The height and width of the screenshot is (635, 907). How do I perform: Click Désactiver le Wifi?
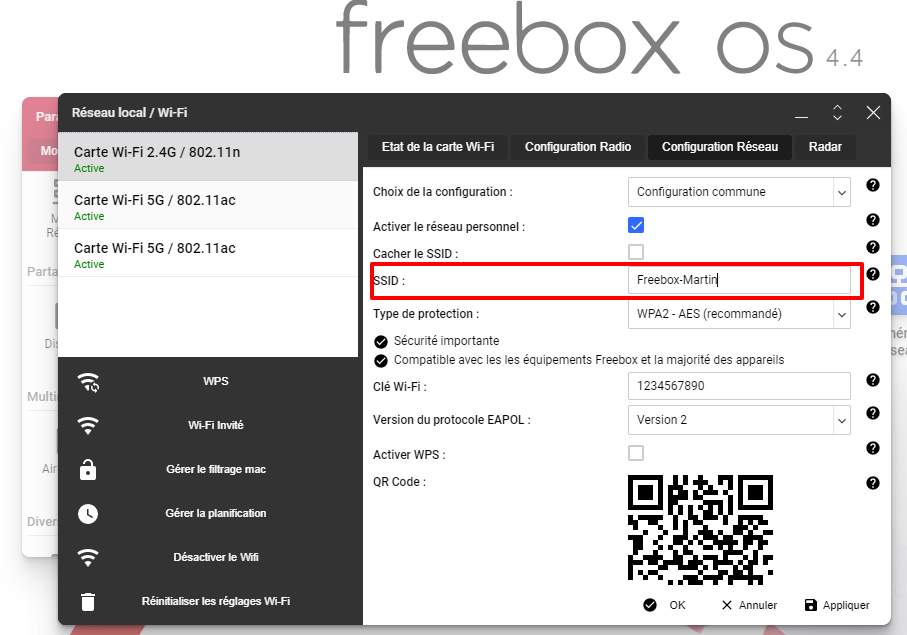point(216,557)
